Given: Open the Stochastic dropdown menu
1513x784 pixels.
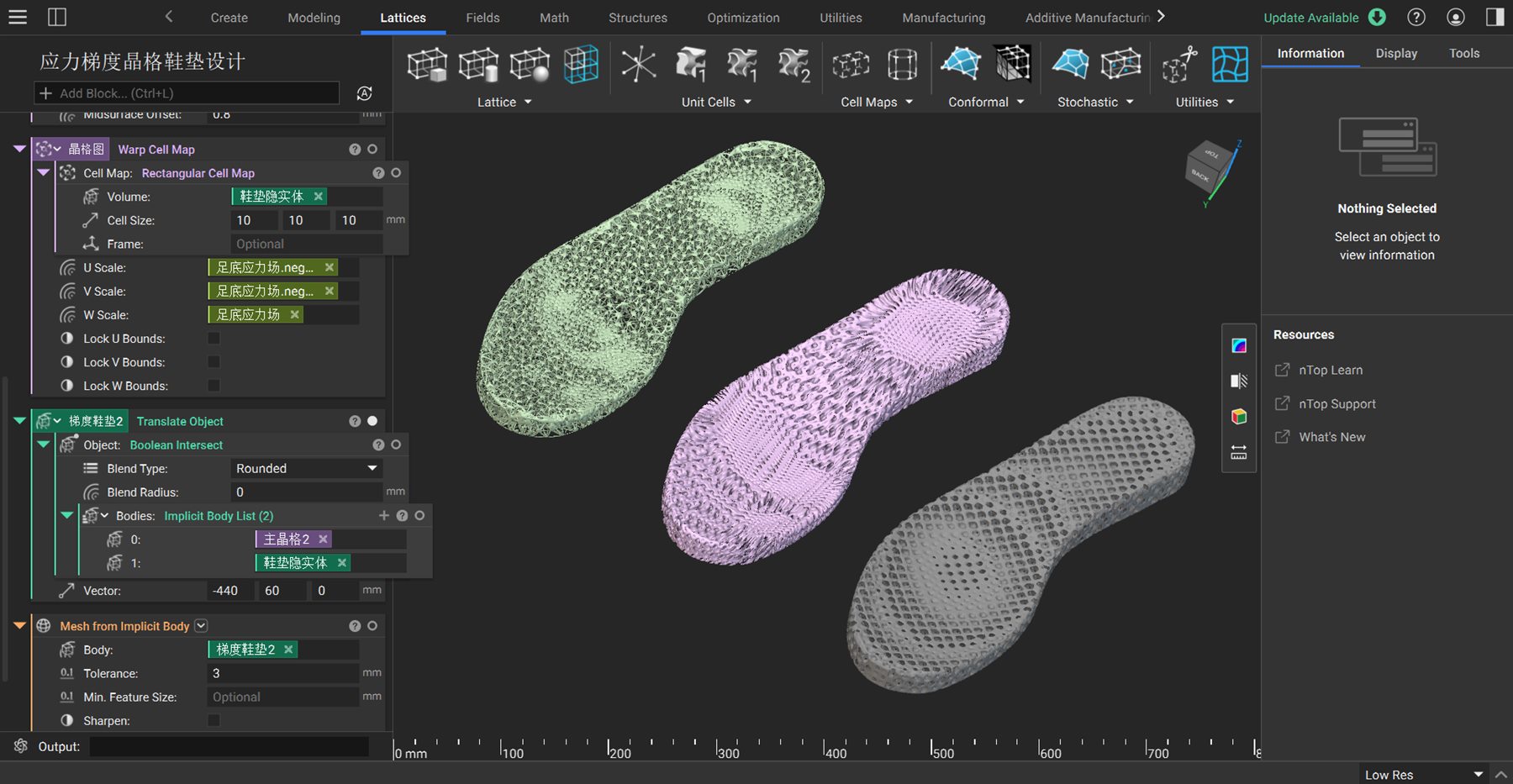Looking at the screenshot, I should pos(1095,102).
